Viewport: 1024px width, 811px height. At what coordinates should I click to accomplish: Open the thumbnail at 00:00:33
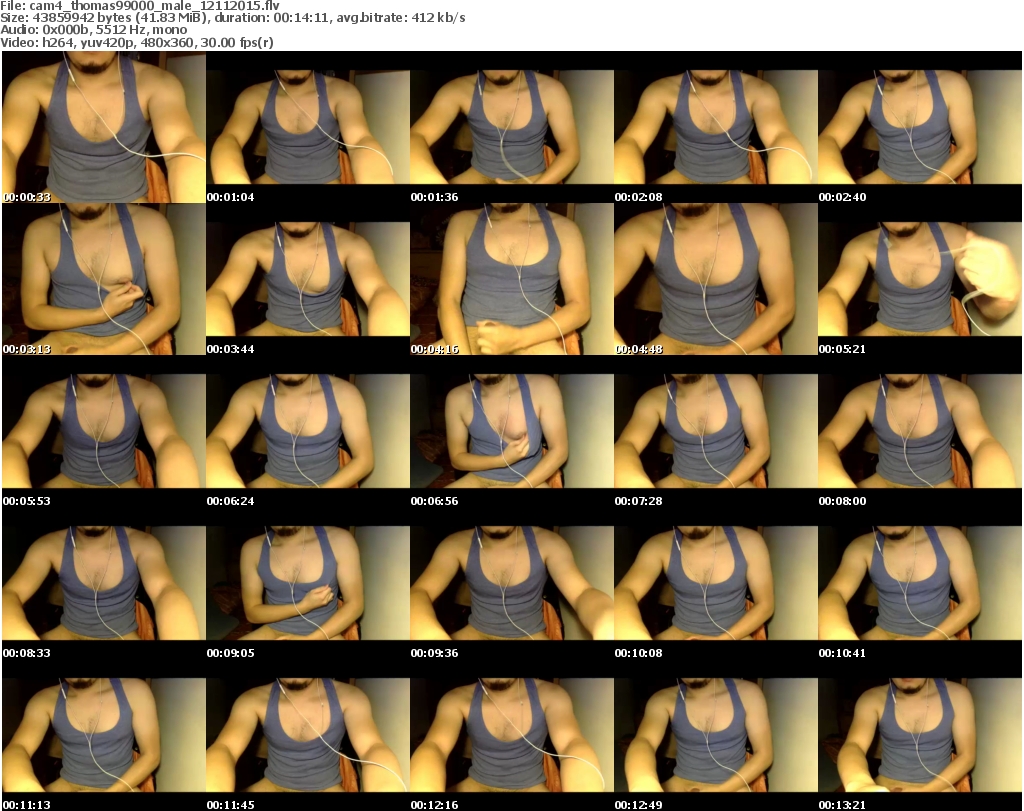(104, 127)
